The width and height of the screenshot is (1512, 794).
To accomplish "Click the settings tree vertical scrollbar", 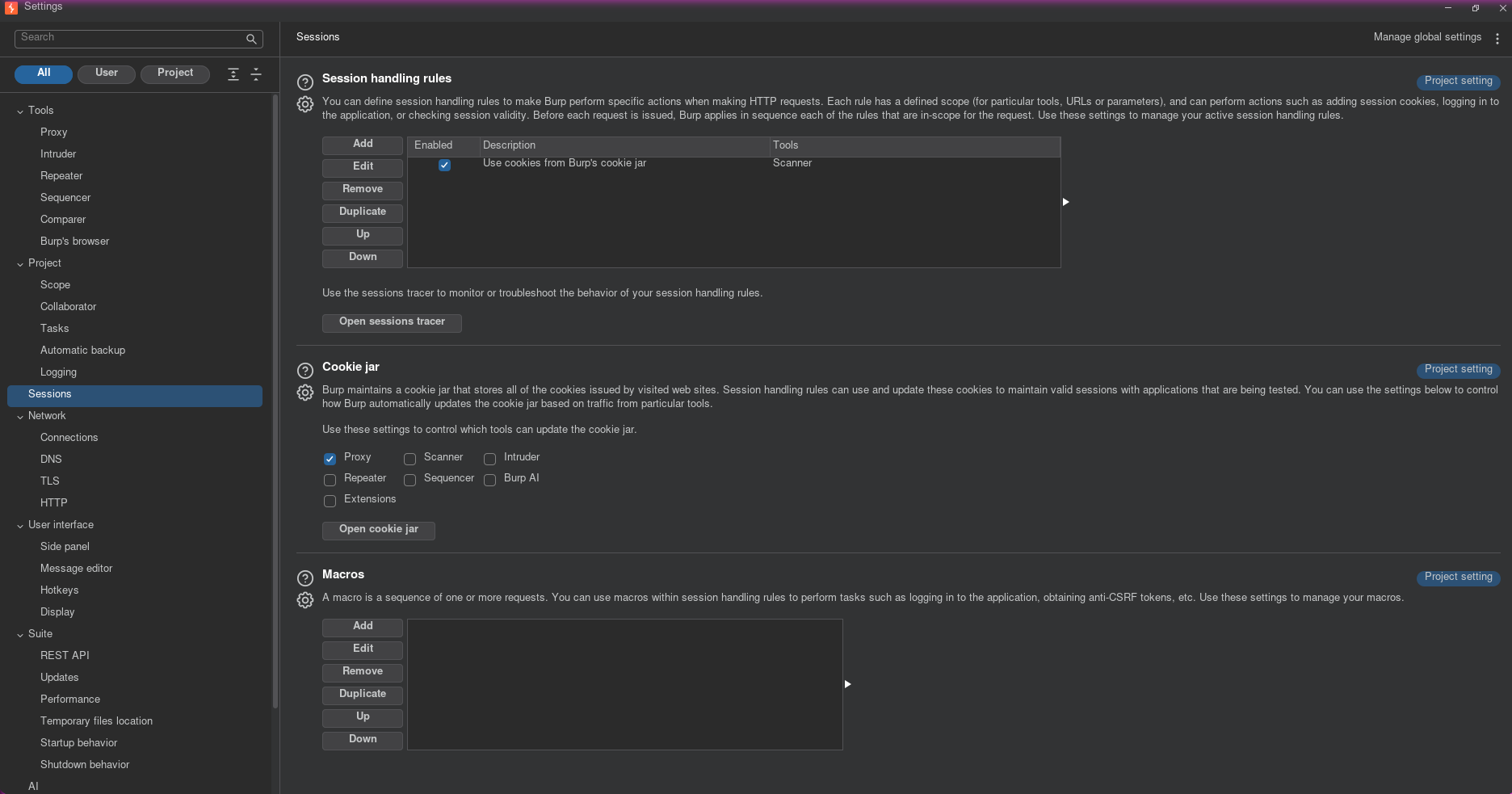I will click(x=275, y=401).
